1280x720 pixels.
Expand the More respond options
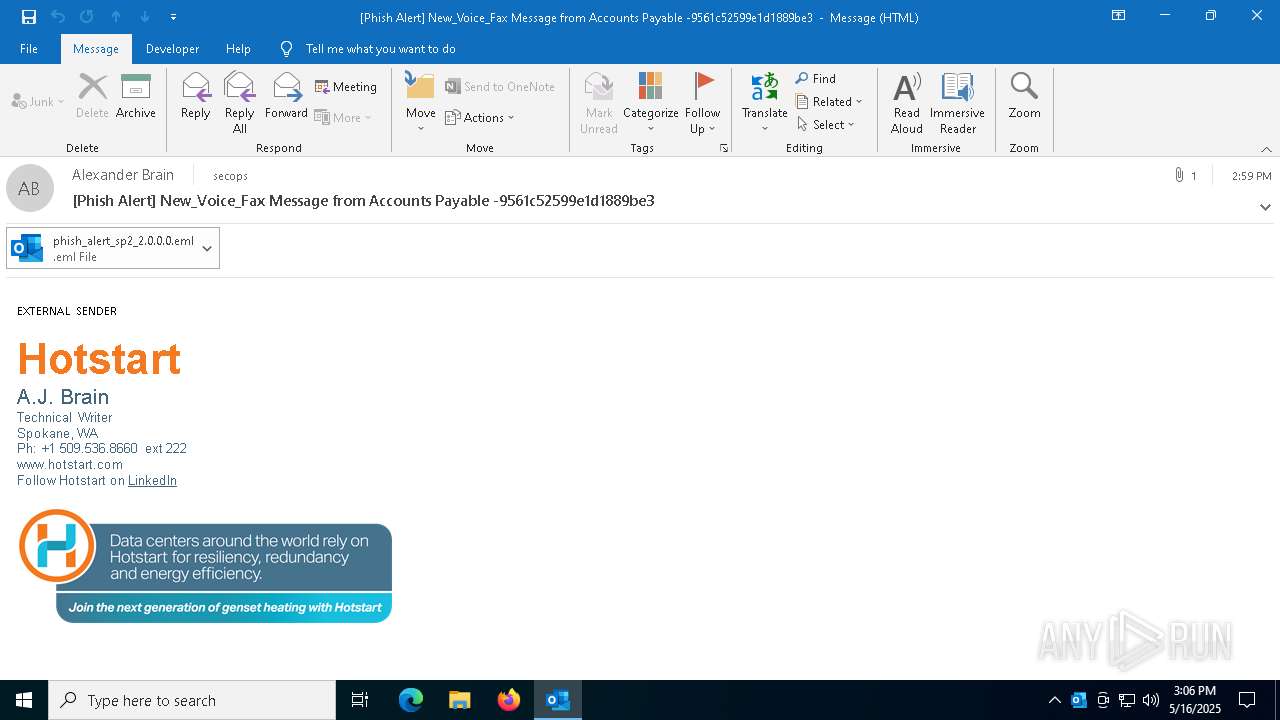click(x=343, y=117)
